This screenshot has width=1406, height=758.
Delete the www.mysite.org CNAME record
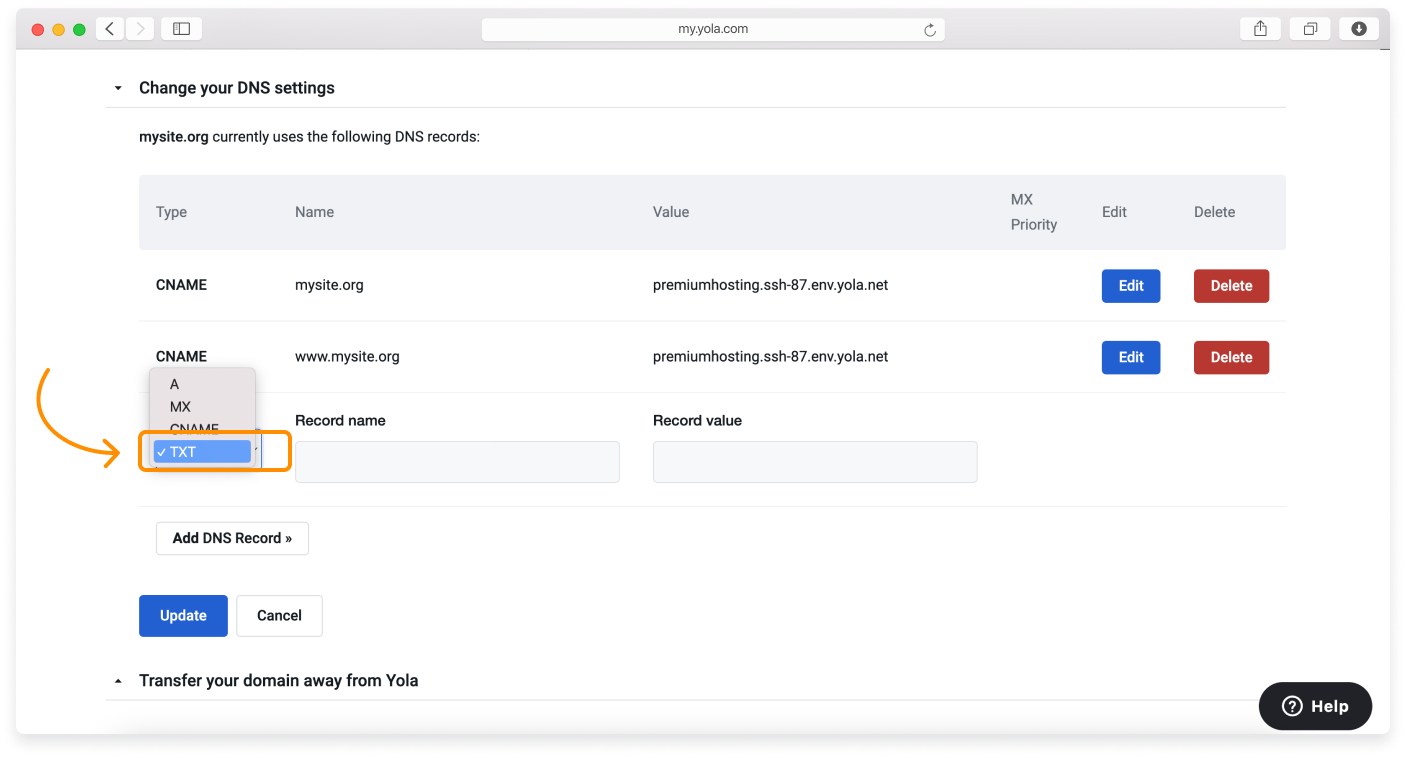[x=1231, y=357]
